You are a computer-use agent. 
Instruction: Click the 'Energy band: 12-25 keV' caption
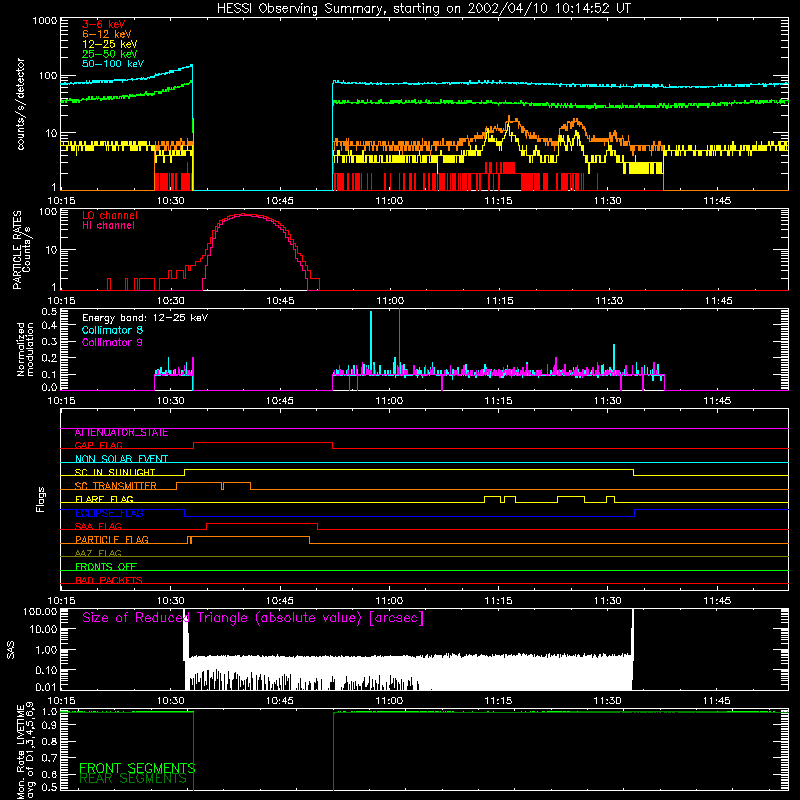[145, 318]
